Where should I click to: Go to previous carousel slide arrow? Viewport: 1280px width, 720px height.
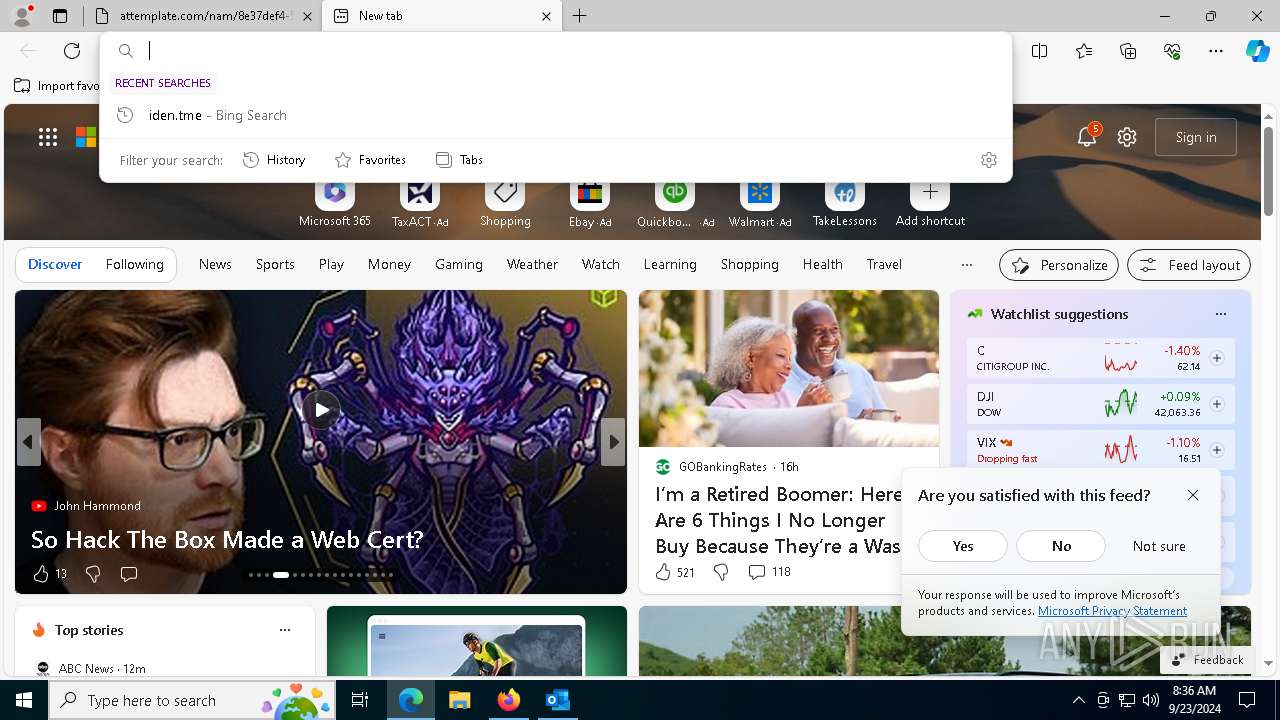[28, 442]
